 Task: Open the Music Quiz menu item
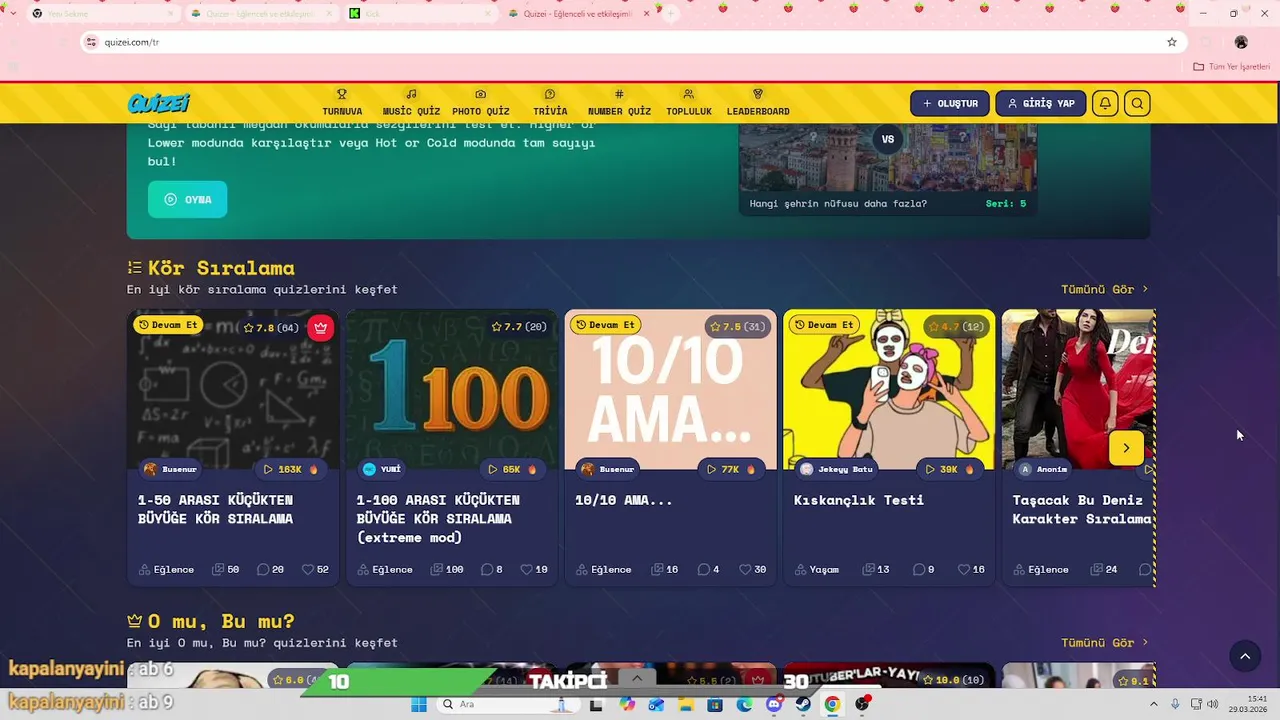pos(411,103)
